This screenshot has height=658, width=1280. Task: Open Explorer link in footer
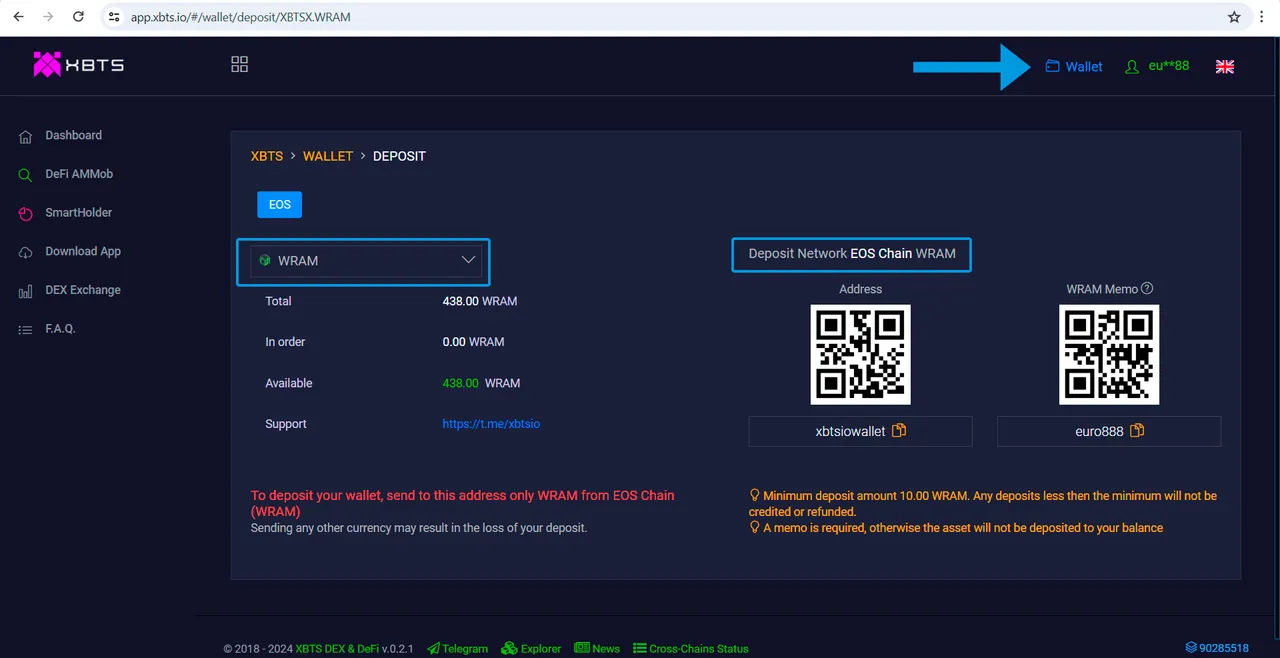coord(532,648)
